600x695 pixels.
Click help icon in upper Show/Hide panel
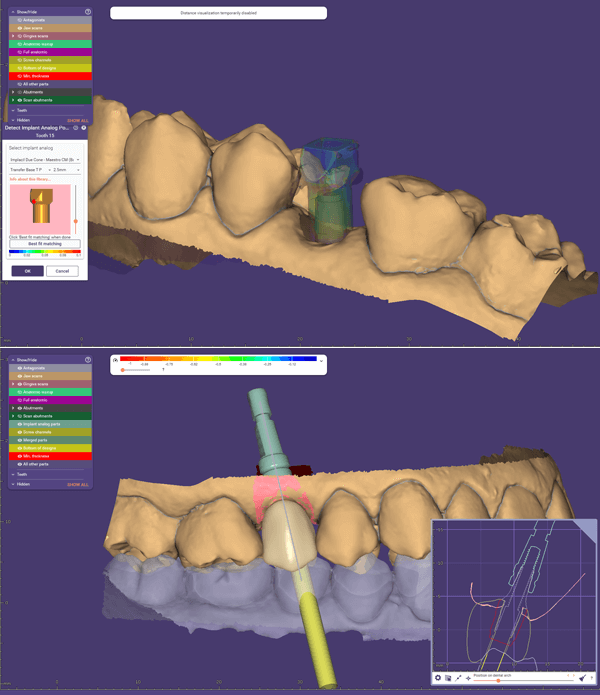pyautogui.click(x=88, y=11)
